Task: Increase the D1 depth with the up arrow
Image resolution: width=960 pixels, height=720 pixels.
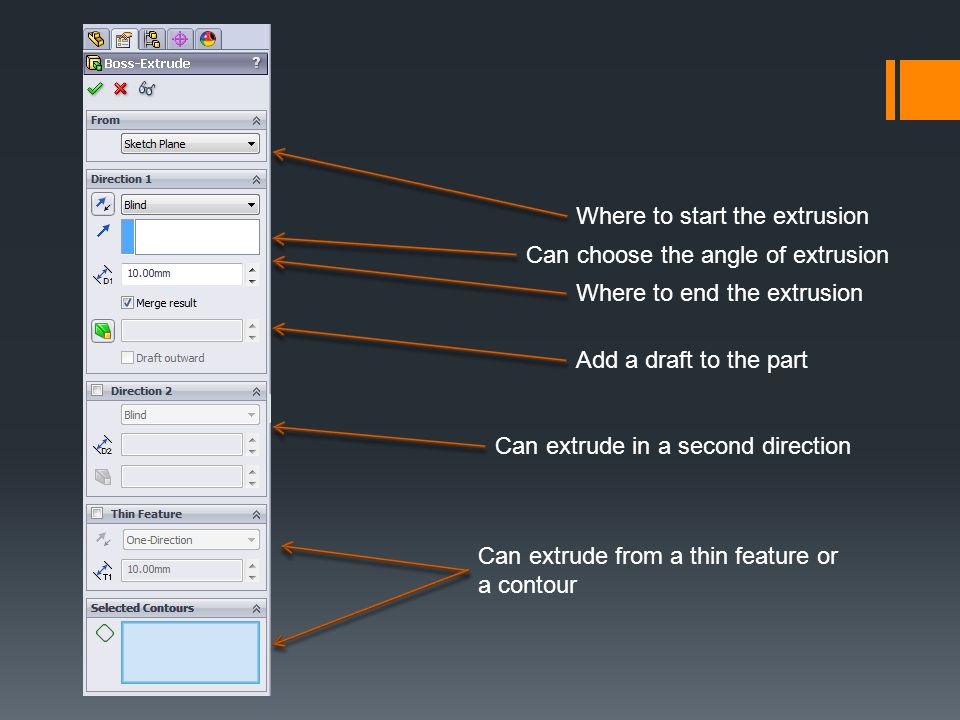Action: click(252, 269)
